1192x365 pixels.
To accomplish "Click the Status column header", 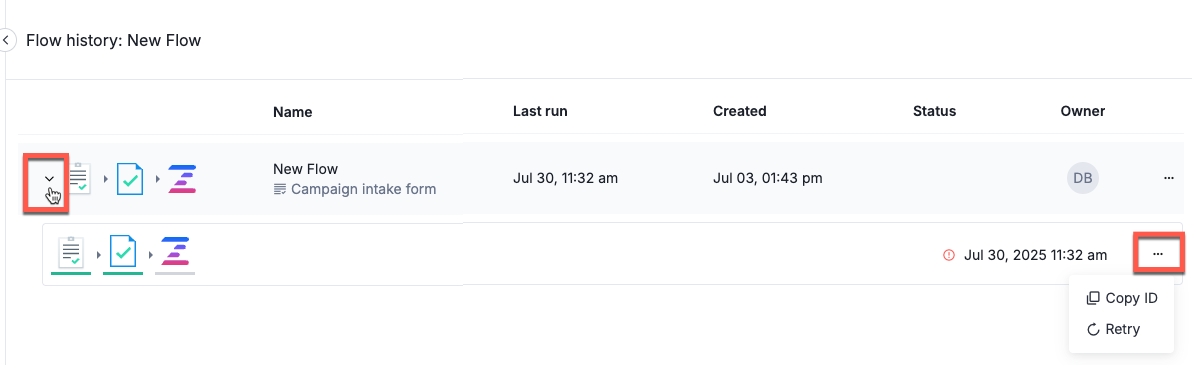I will coord(934,111).
